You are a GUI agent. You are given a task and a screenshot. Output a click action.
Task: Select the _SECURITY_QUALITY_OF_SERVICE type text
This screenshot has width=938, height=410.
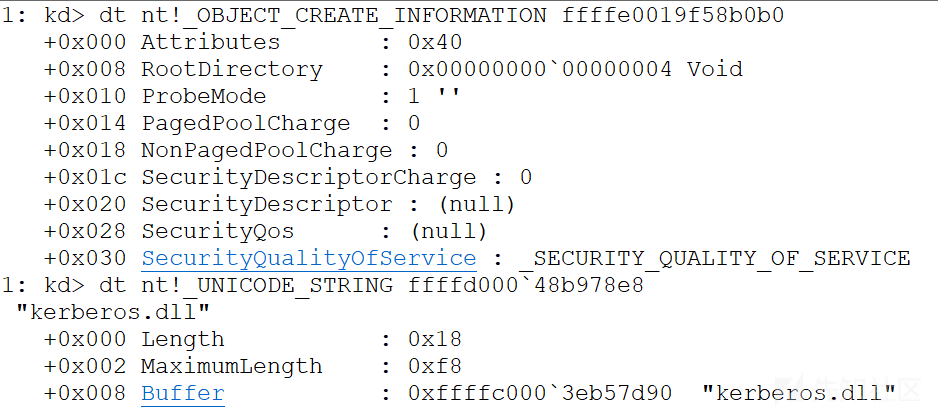coord(720,259)
